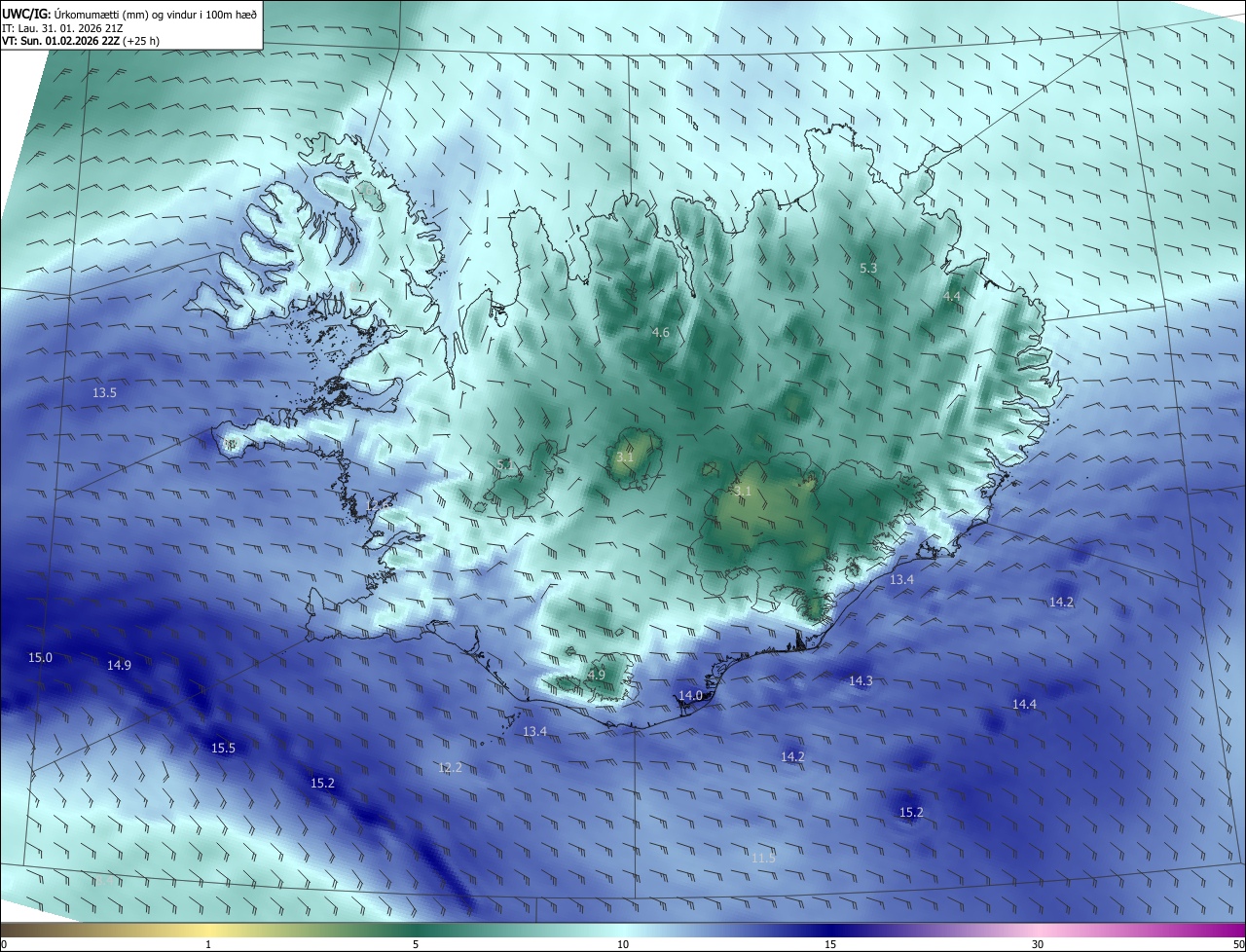The height and width of the screenshot is (952, 1246).
Task: Click the 15.5 value in the southwest sea
Action: (223, 749)
